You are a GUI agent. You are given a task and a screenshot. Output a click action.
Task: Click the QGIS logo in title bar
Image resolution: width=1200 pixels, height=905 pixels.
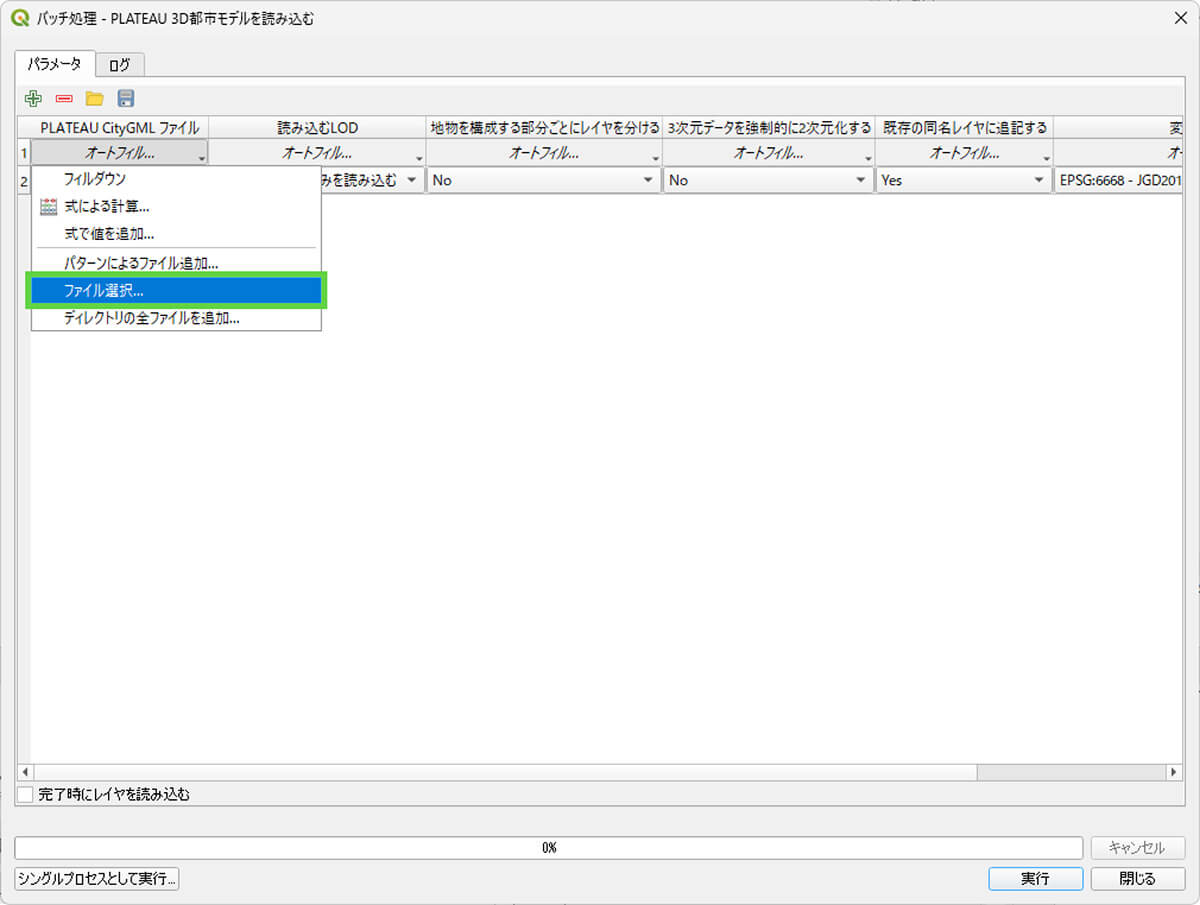(19, 18)
